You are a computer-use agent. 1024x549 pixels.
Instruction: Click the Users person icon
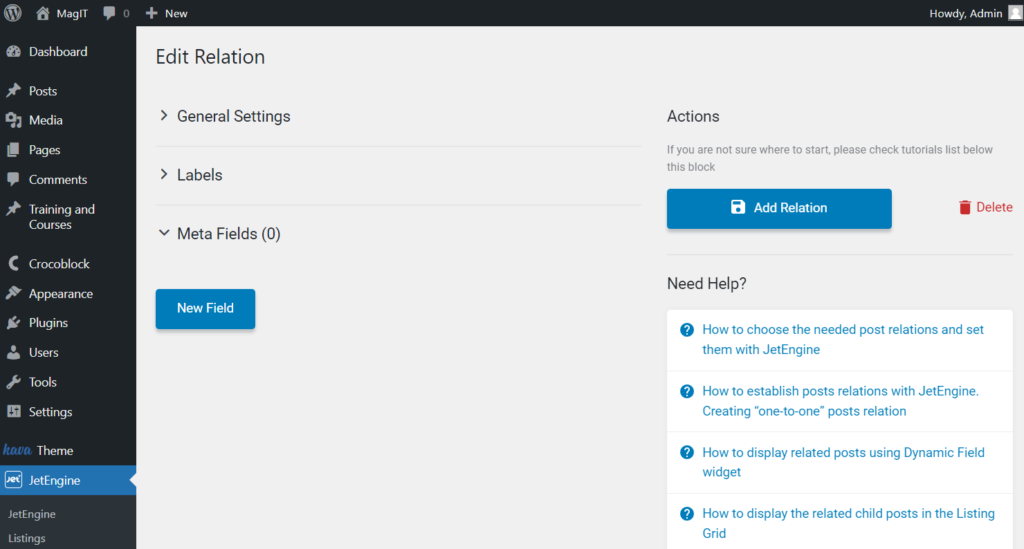pos(14,353)
